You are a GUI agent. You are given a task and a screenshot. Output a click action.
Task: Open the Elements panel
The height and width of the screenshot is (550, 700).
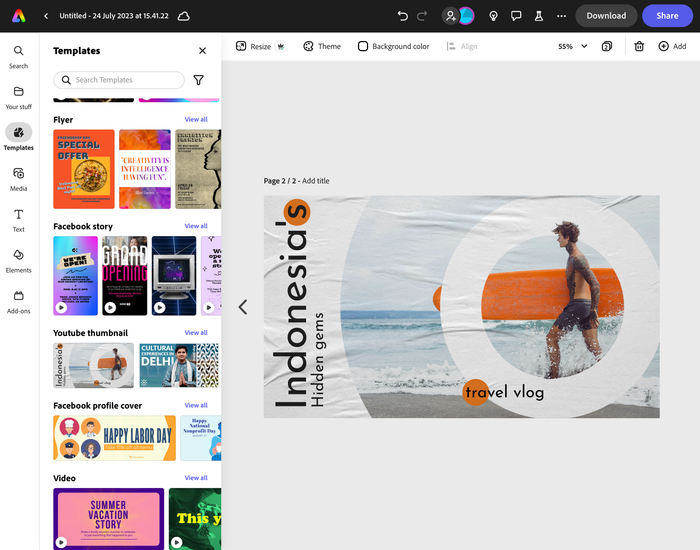18,260
